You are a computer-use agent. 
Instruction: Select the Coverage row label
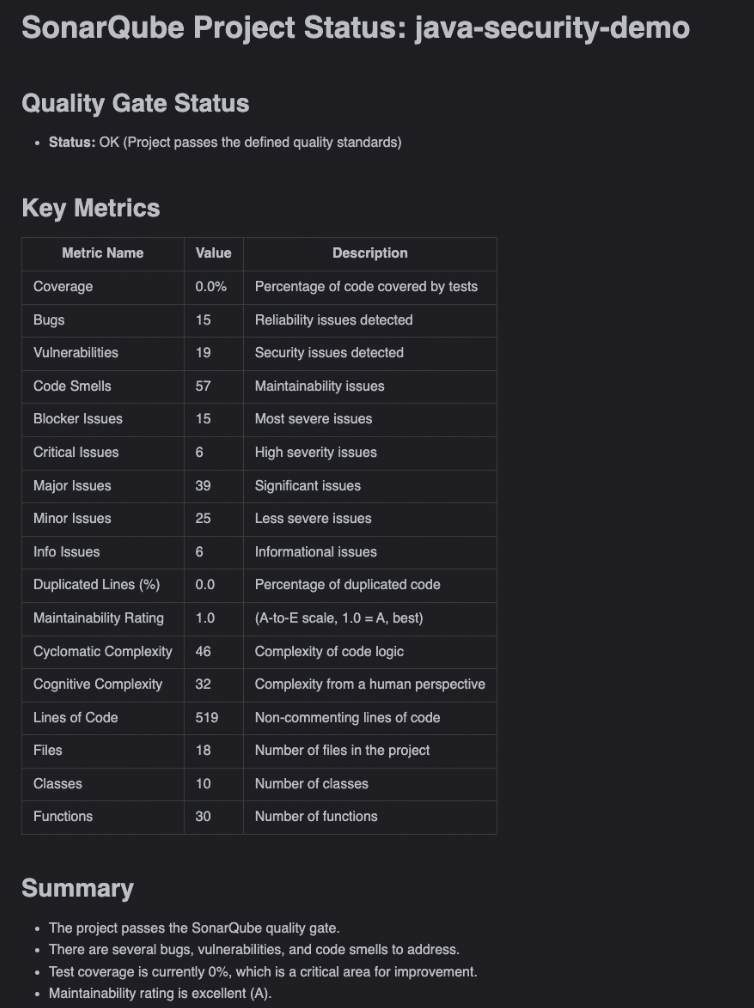(x=63, y=286)
